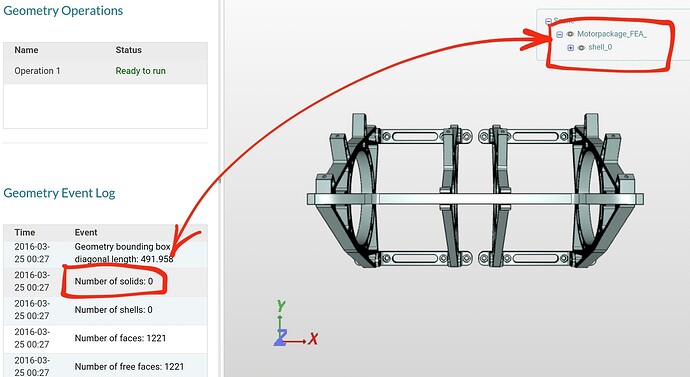
Task: Select the shell_0 tree item
Action: [600, 47]
